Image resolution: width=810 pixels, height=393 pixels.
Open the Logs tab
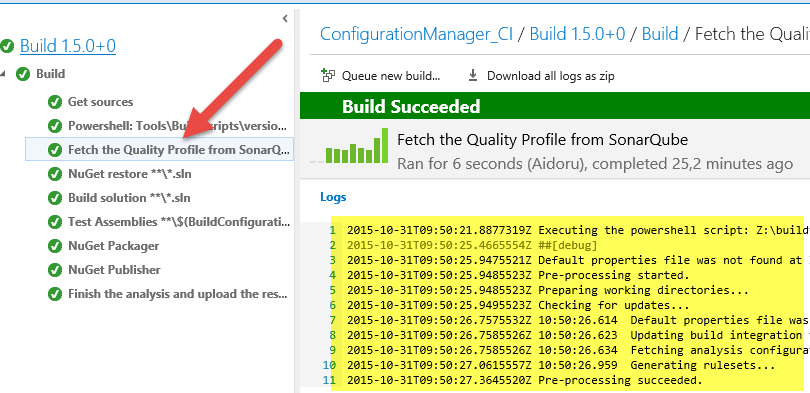click(x=333, y=197)
